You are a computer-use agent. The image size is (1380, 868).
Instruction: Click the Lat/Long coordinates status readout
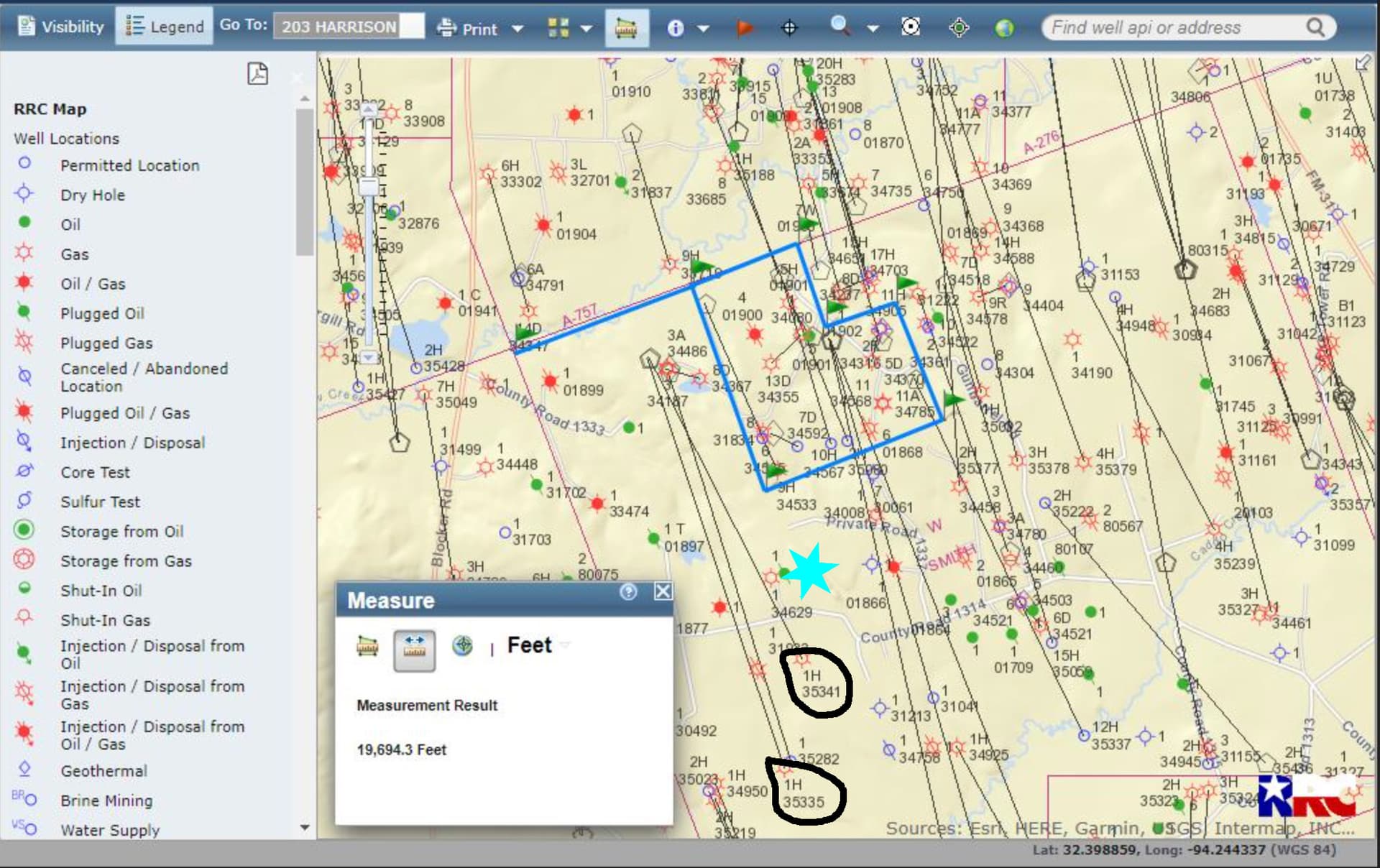point(1184,850)
